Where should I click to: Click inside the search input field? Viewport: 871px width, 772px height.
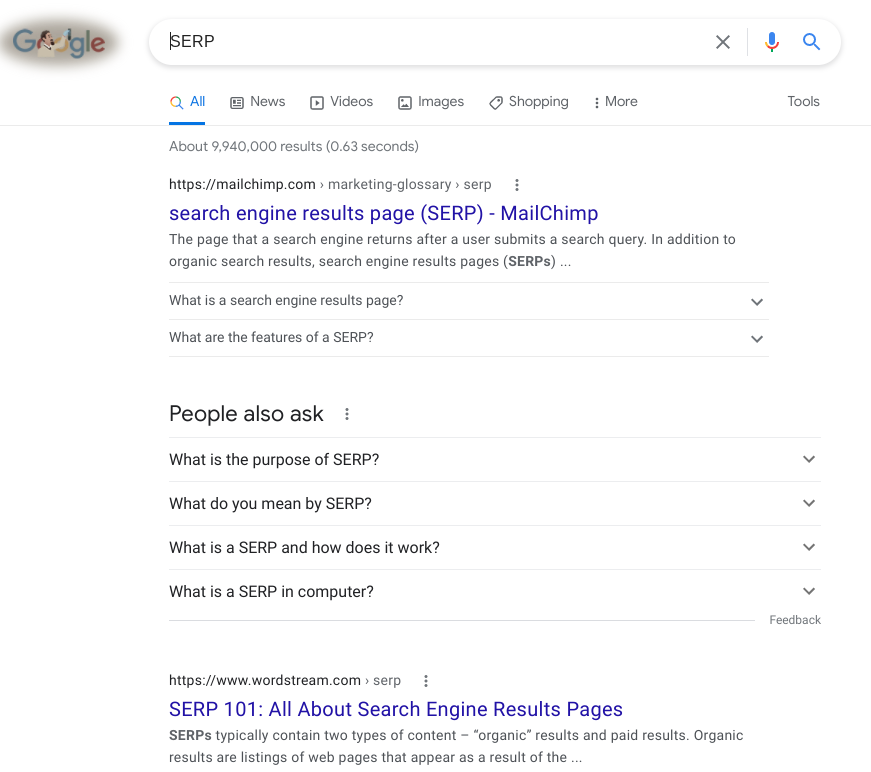coord(430,42)
